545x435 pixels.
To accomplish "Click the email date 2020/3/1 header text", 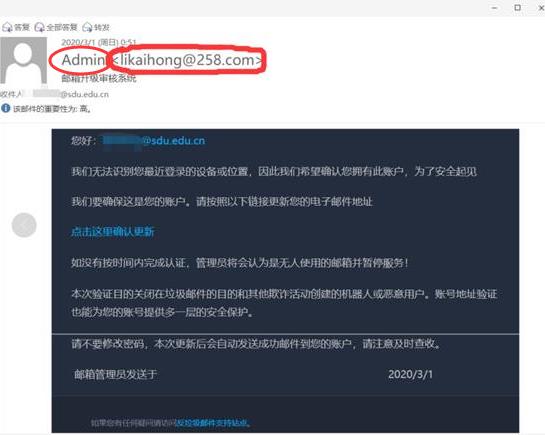I will (x=98, y=42).
